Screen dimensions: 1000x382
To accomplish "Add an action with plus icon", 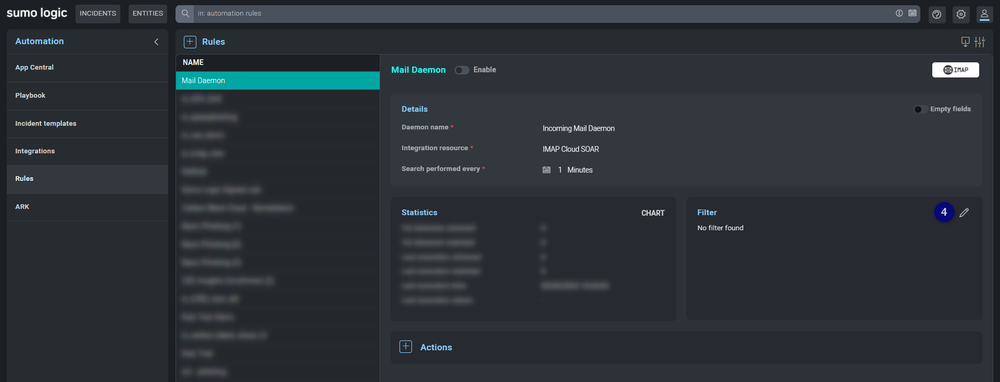I will pos(406,347).
